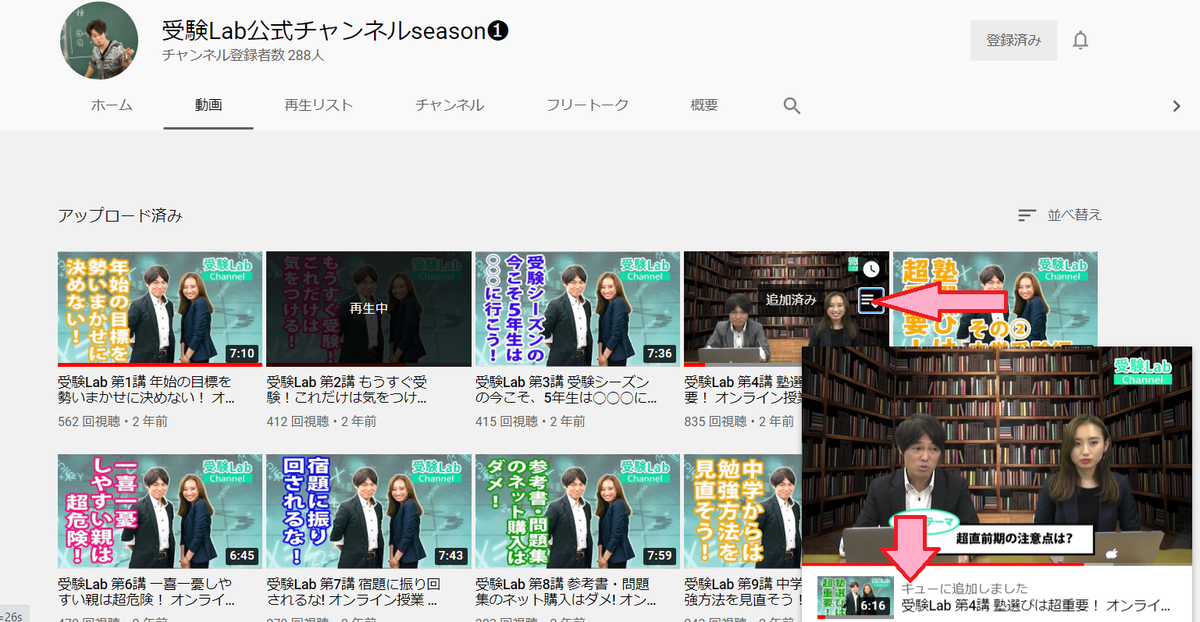Screen dimensions: 1200x622
Task: Click the add-to-queue icon on the 第4講 thumbnail
Action: [x=872, y=299]
